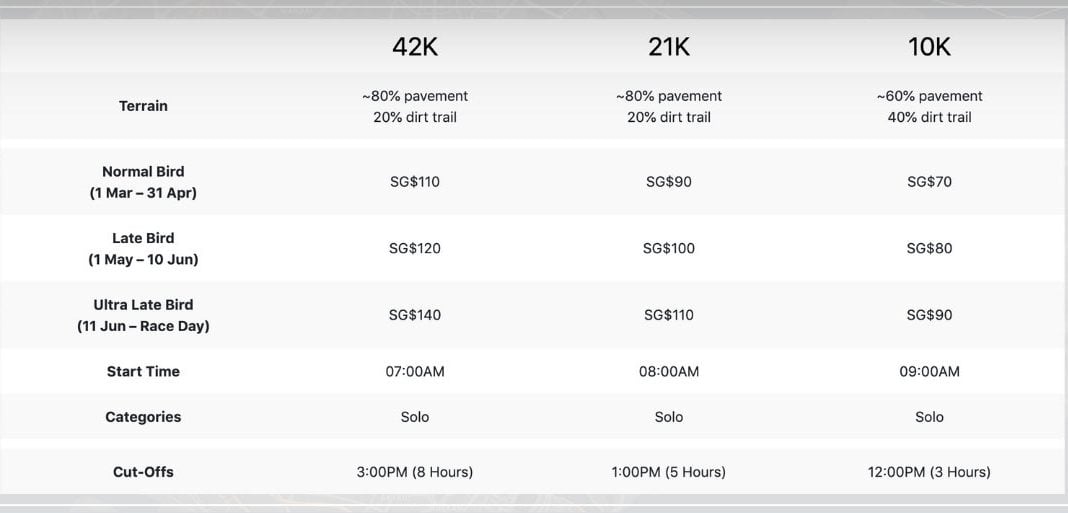
Task: Click the 42K column header
Action: pos(415,46)
